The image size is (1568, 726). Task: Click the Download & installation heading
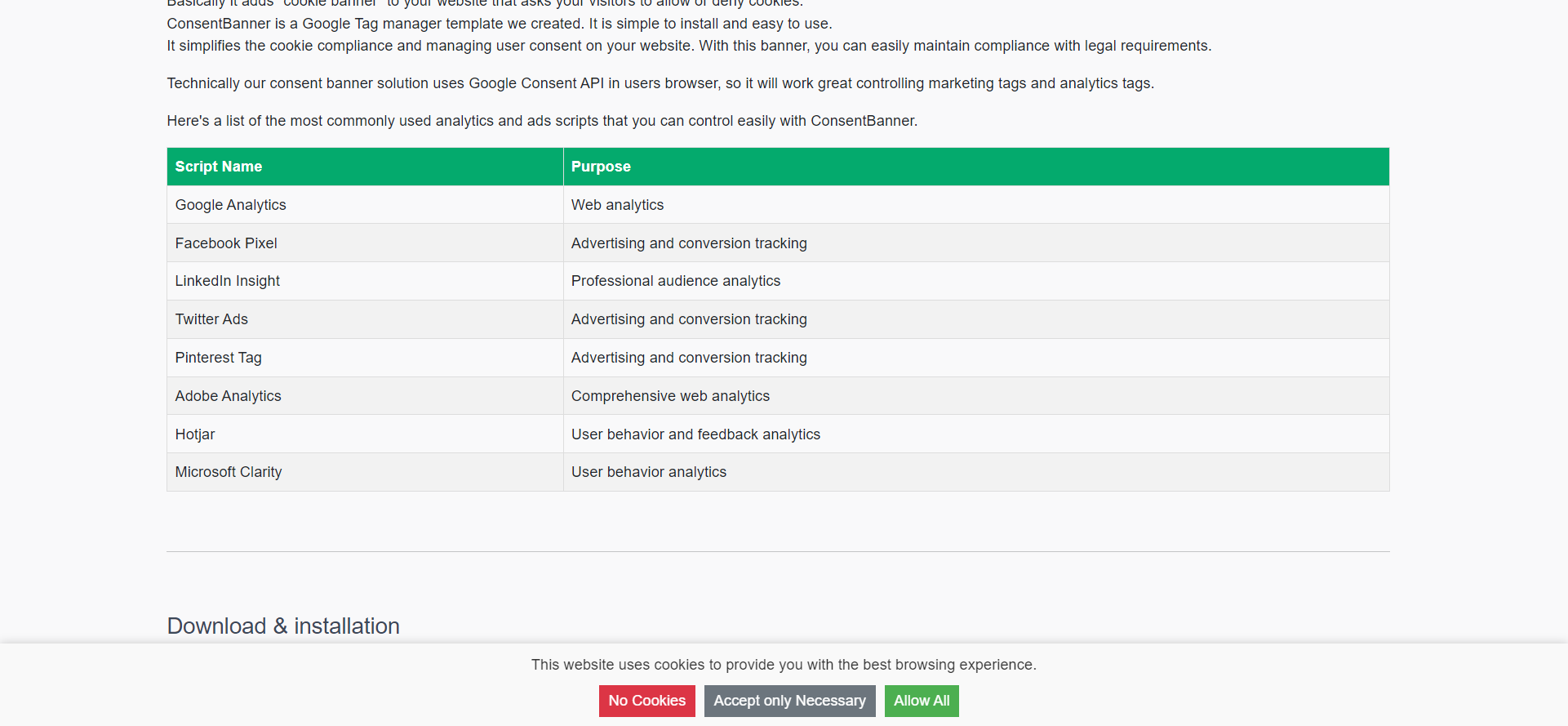(283, 626)
